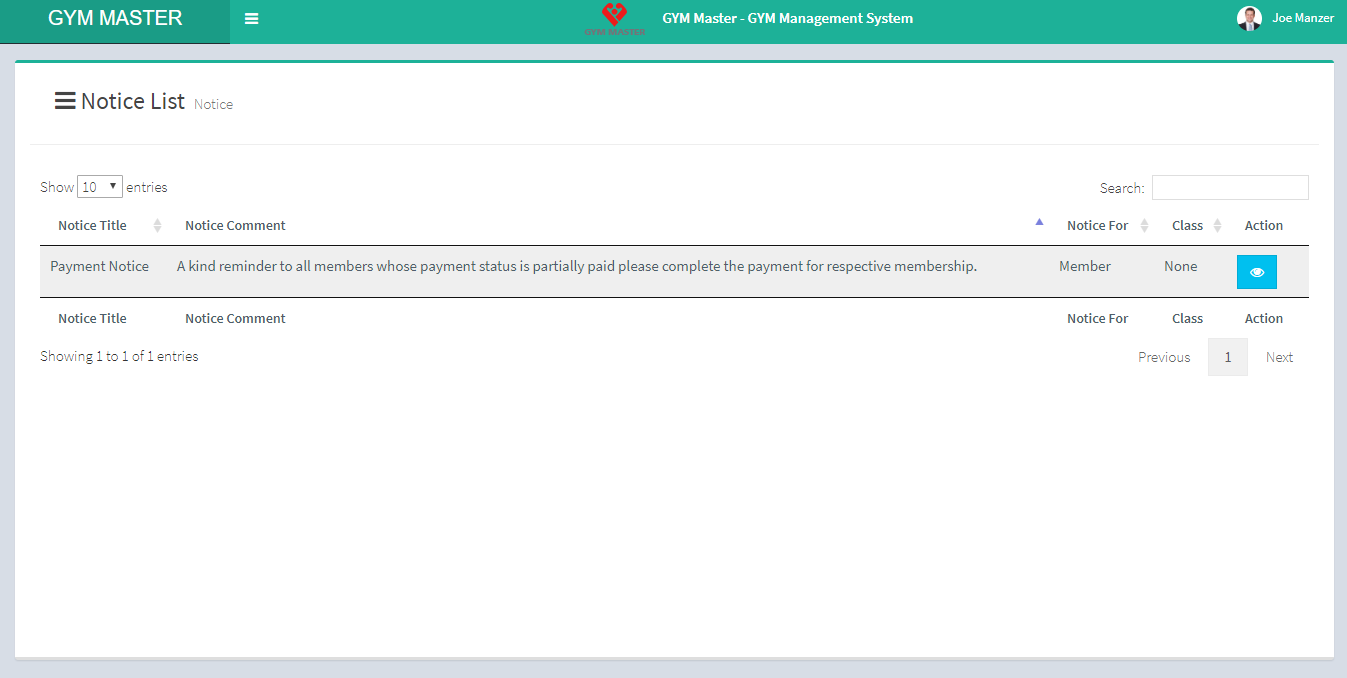The width and height of the screenshot is (1347, 678).
Task: Click the GYM MASTER brand link
Action: pyautogui.click(x=115, y=18)
